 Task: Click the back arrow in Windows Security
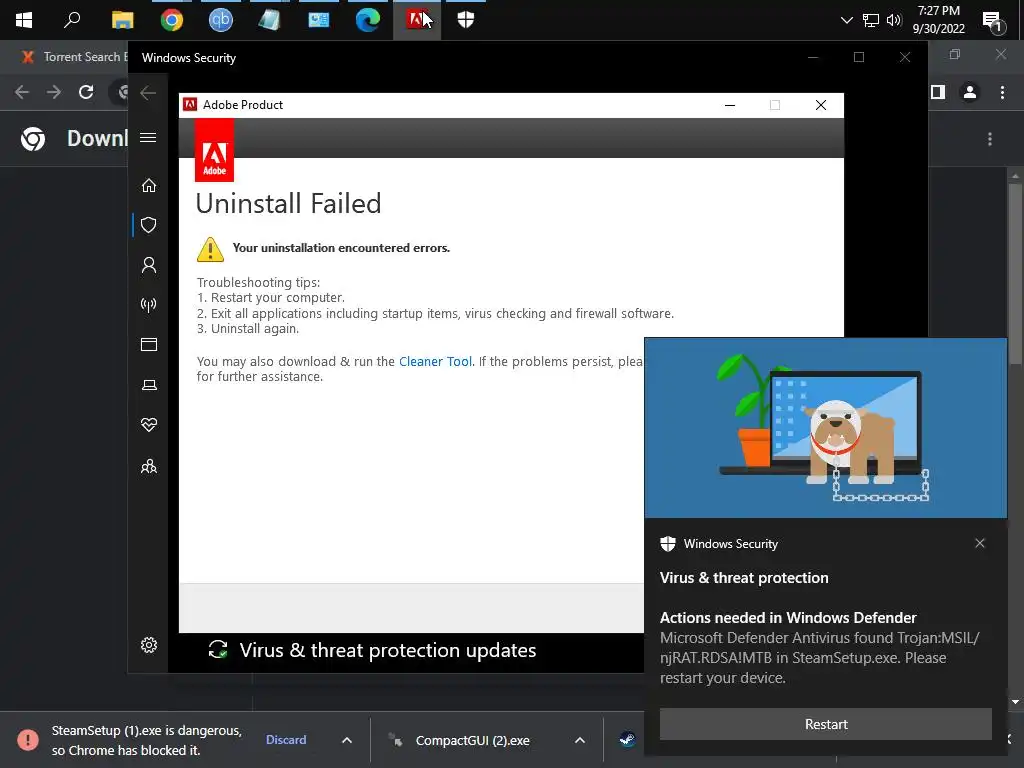[x=148, y=93]
